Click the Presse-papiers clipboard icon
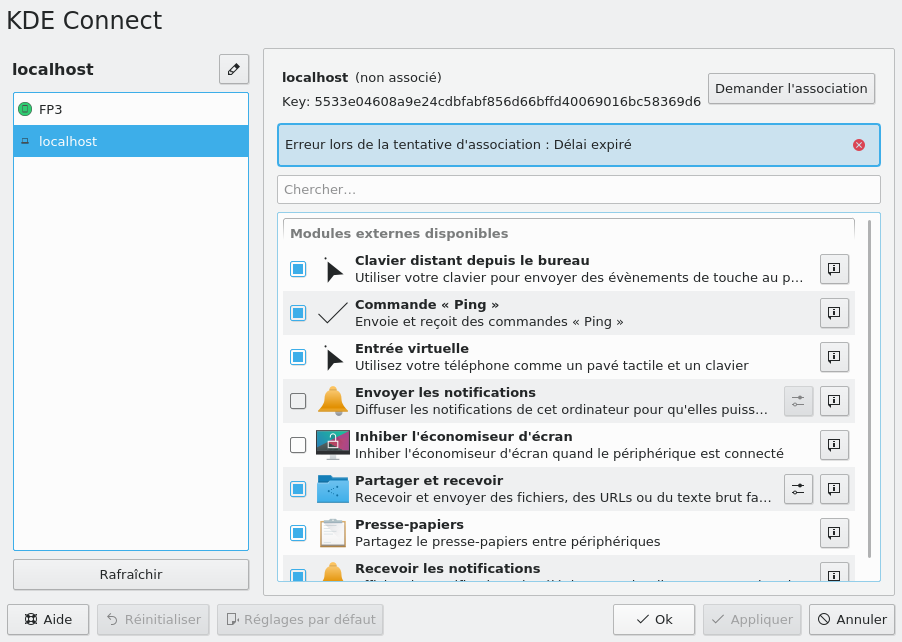Image resolution: width=902 pixels, height=642 pixels. [332, 533]
